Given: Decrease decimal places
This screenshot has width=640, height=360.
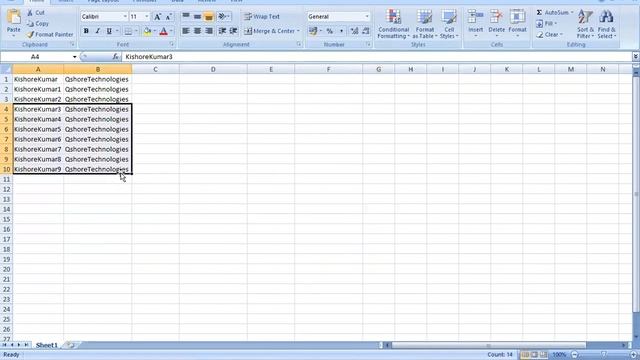Looking at the screenshot, I should (366, 31).
